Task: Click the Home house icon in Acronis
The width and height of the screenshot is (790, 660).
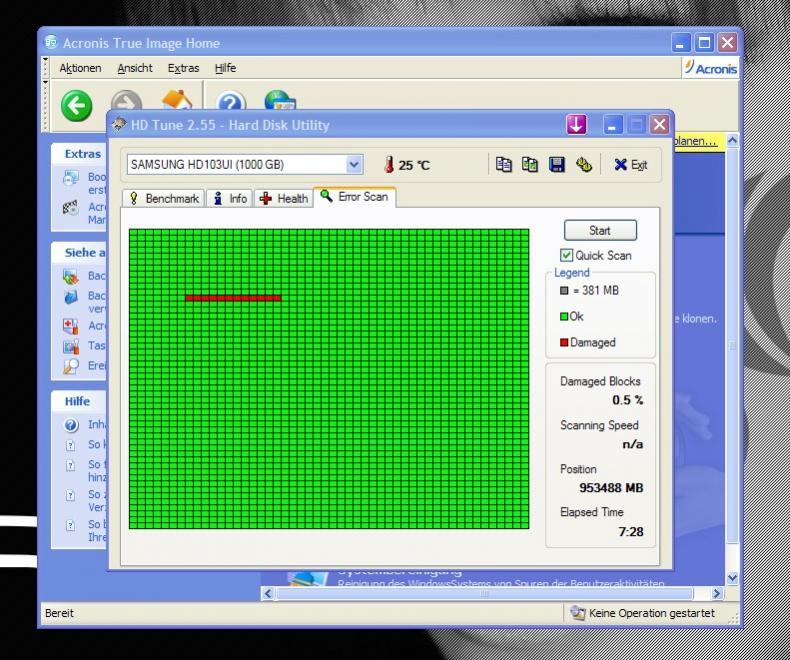Action: point(177,100)
